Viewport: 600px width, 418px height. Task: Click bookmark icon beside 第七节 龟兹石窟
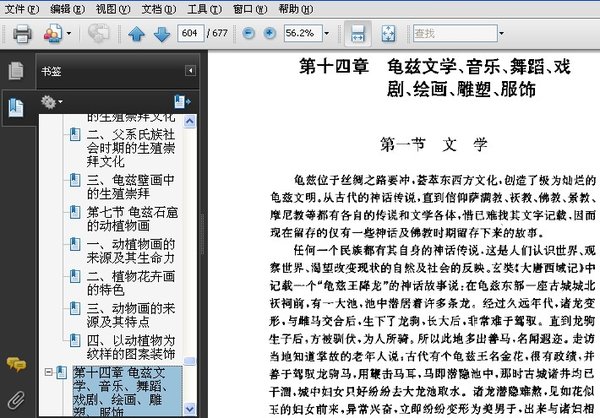[x=75, y=212]
